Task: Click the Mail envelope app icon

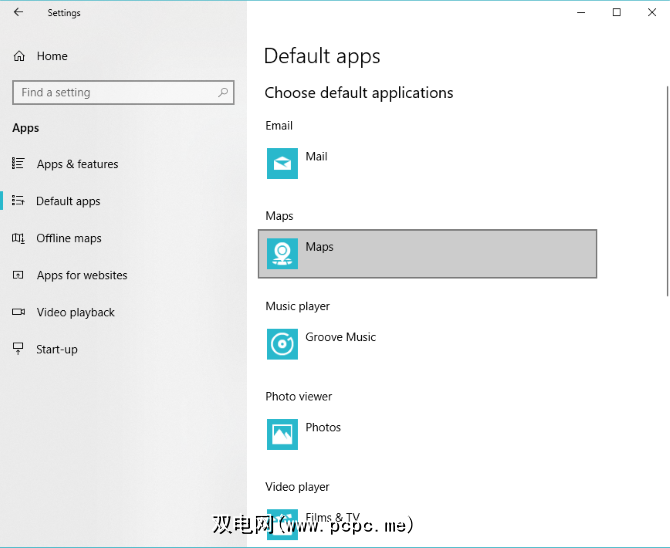Action: [282, 163]
